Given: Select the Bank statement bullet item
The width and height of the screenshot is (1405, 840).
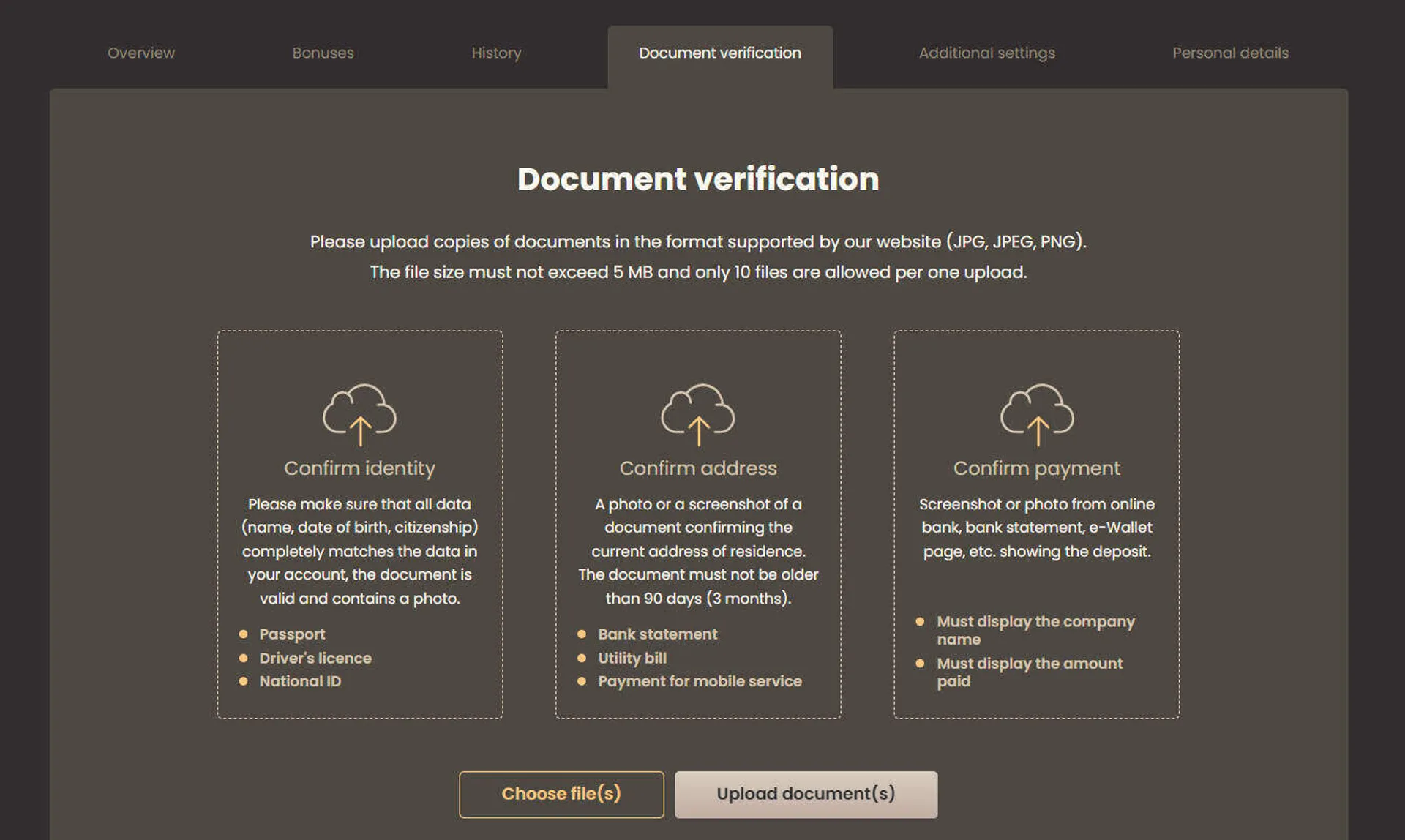Looking at the screenshot, I should (656, 634).
